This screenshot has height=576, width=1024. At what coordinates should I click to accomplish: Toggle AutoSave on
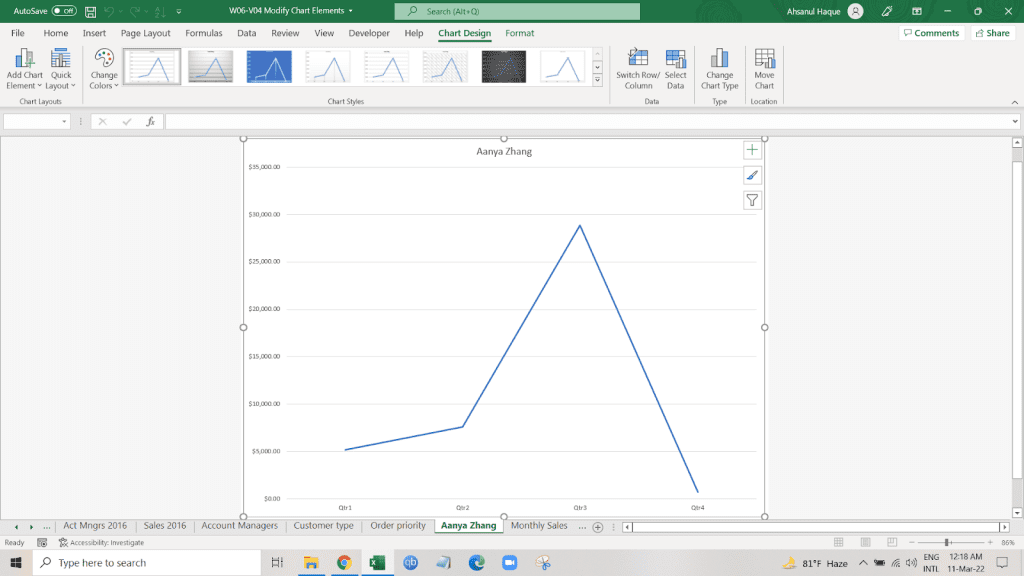(x=66, y=10)
